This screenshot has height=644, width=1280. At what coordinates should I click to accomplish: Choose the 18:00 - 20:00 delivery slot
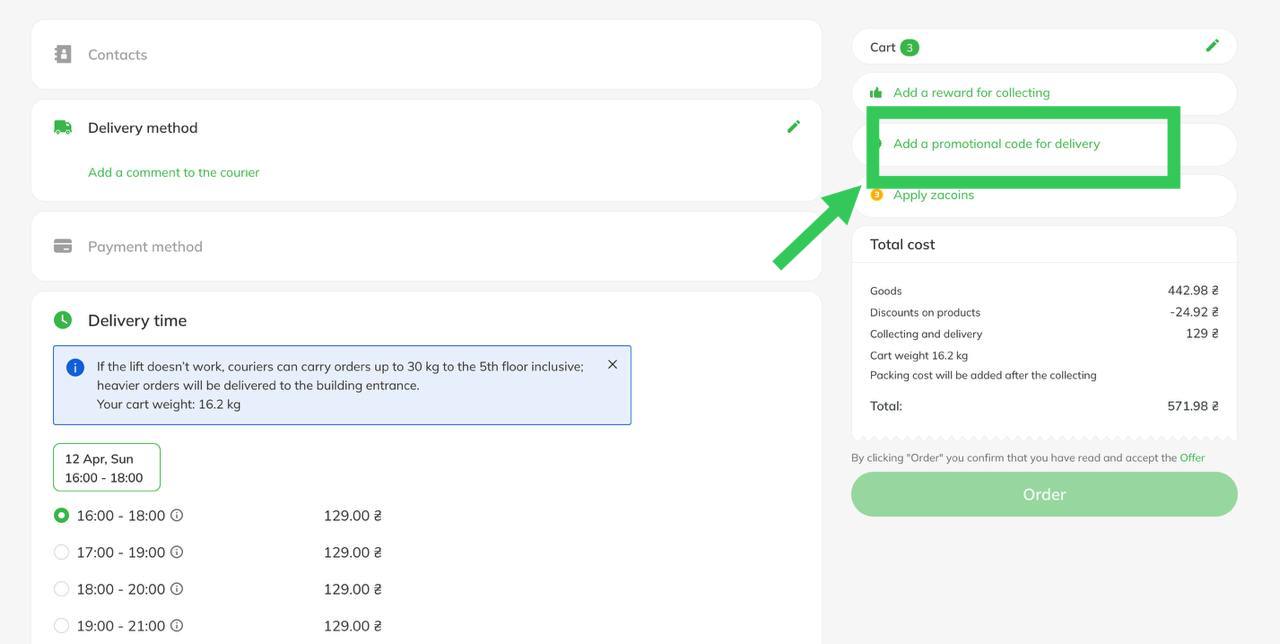click(61, 589)
